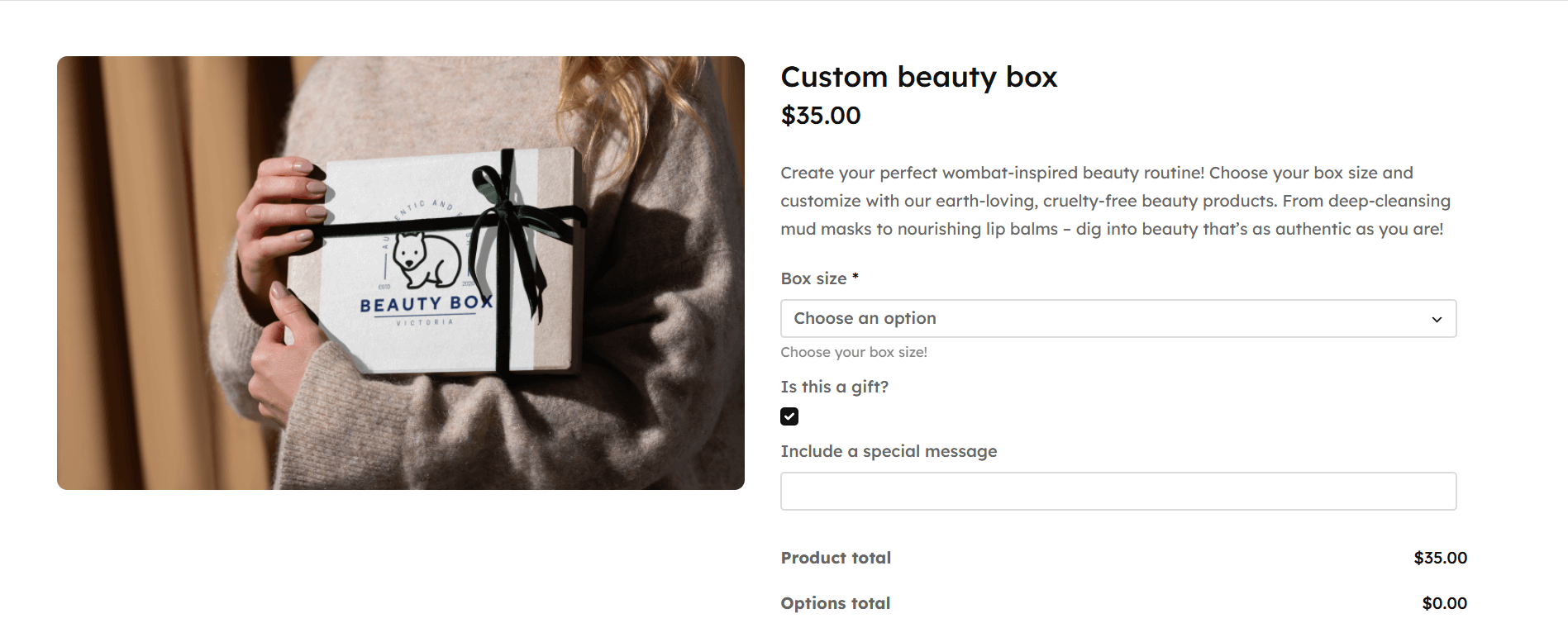
Task: Uncheck the "Is this a gift?" checkbox
Action: pyautogui.click(x=789, y=416)
